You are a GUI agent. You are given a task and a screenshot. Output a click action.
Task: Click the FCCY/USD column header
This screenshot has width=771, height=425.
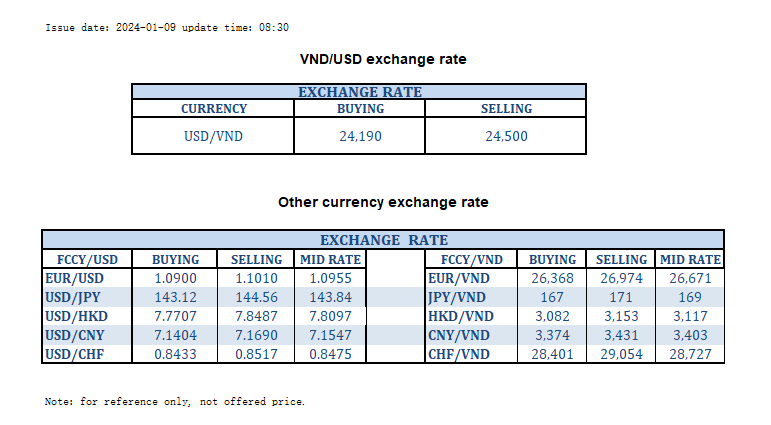tap(88, 259)
